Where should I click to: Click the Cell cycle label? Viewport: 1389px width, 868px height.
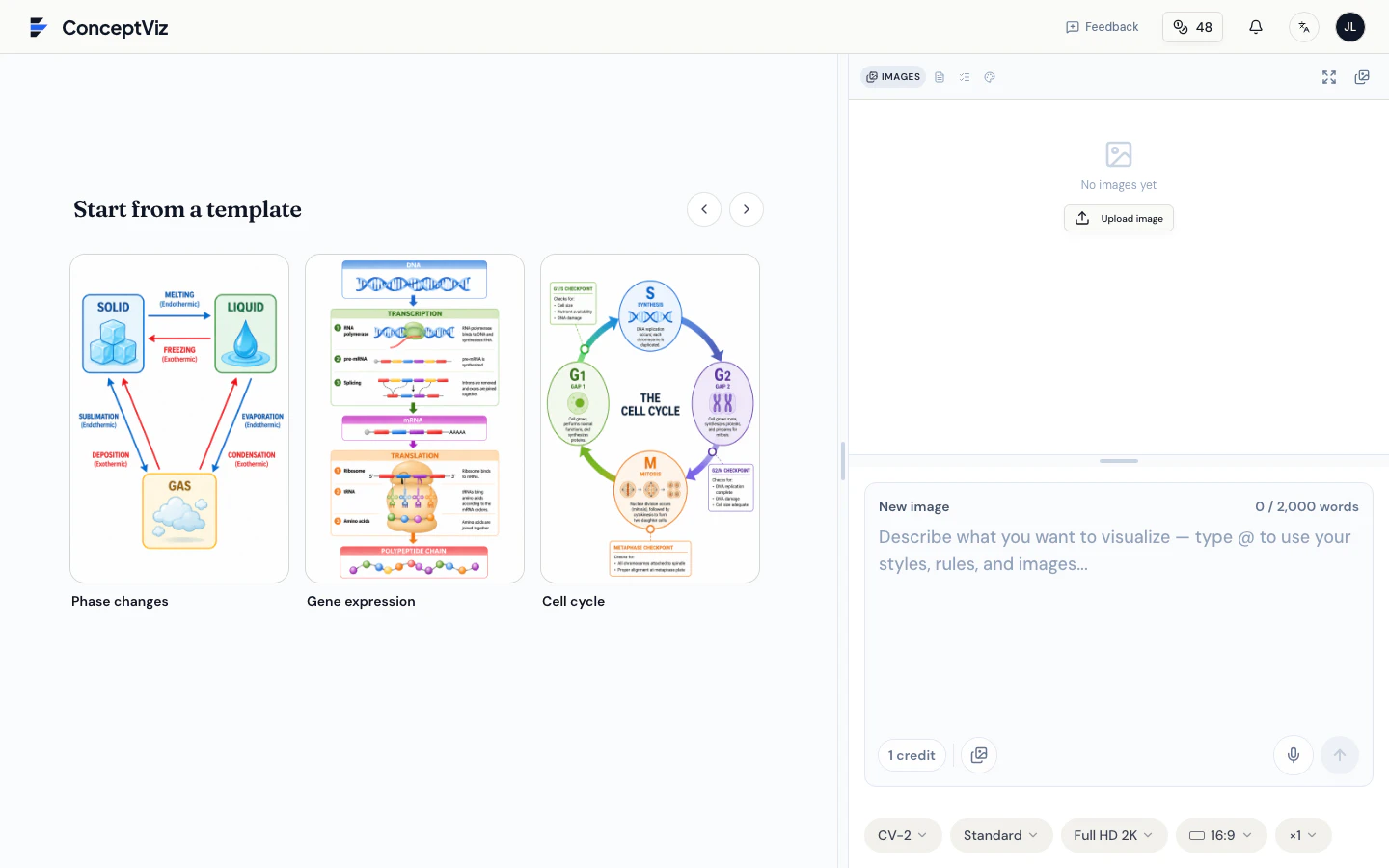573,601
